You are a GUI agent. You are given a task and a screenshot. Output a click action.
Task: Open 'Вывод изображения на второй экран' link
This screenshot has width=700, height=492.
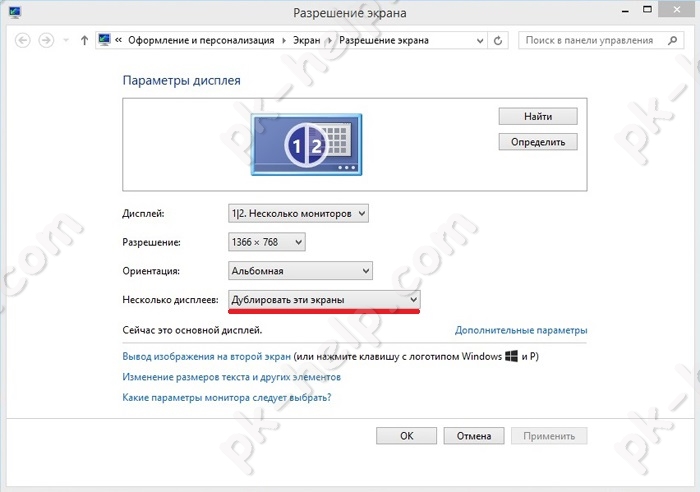(207, 357)
